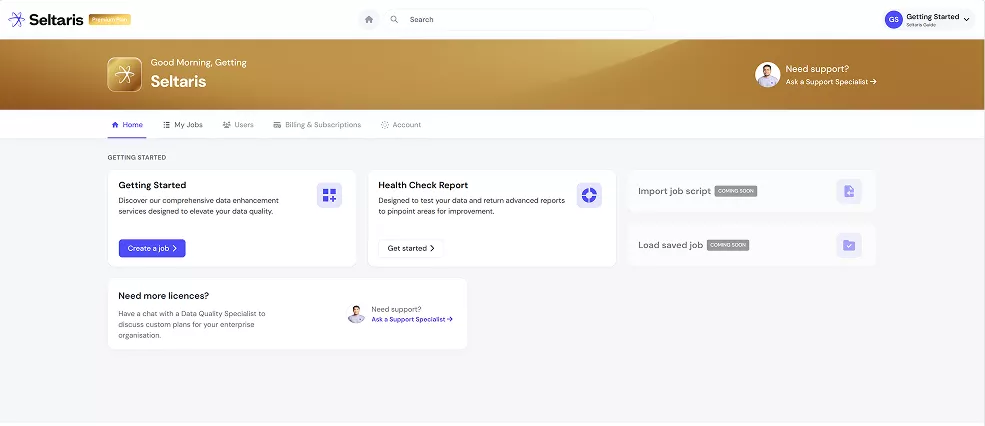Click the Import job script file icon
This screenshot has width=985, height=426.
point(849,191)
